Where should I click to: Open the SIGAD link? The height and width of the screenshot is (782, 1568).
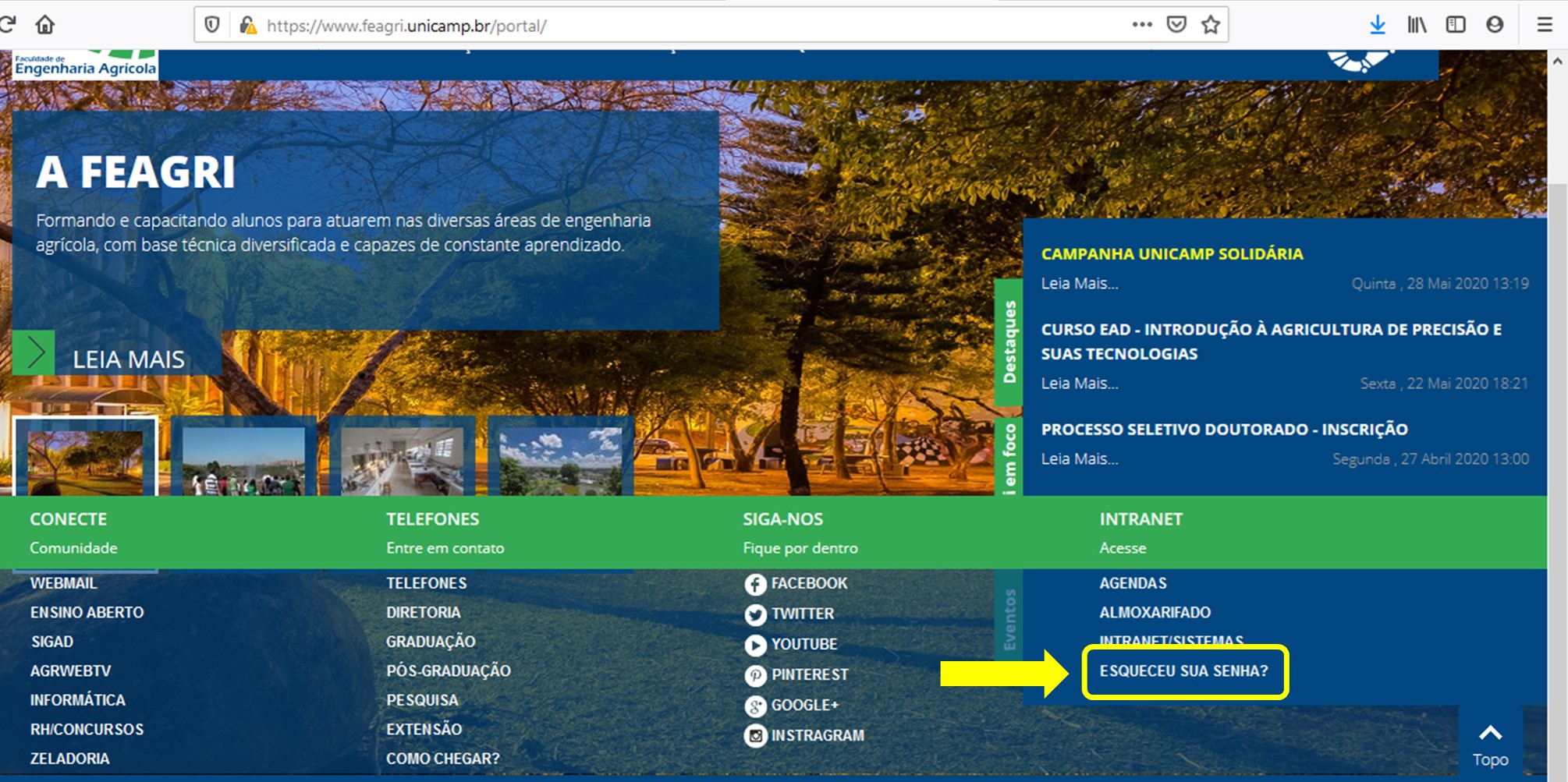(51, 642)
